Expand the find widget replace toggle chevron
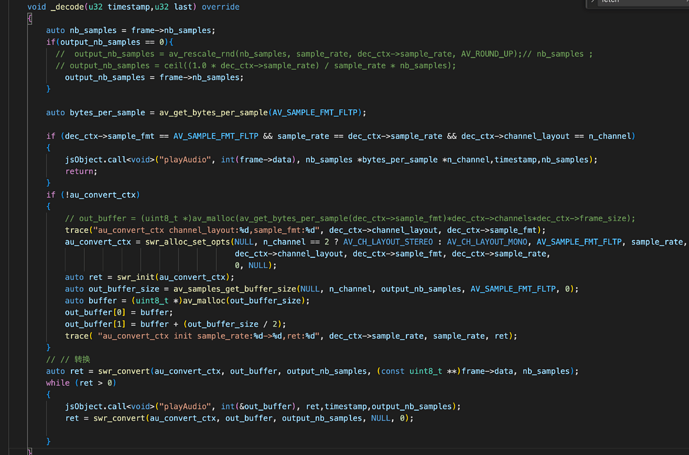 click(x=593, y=1)
